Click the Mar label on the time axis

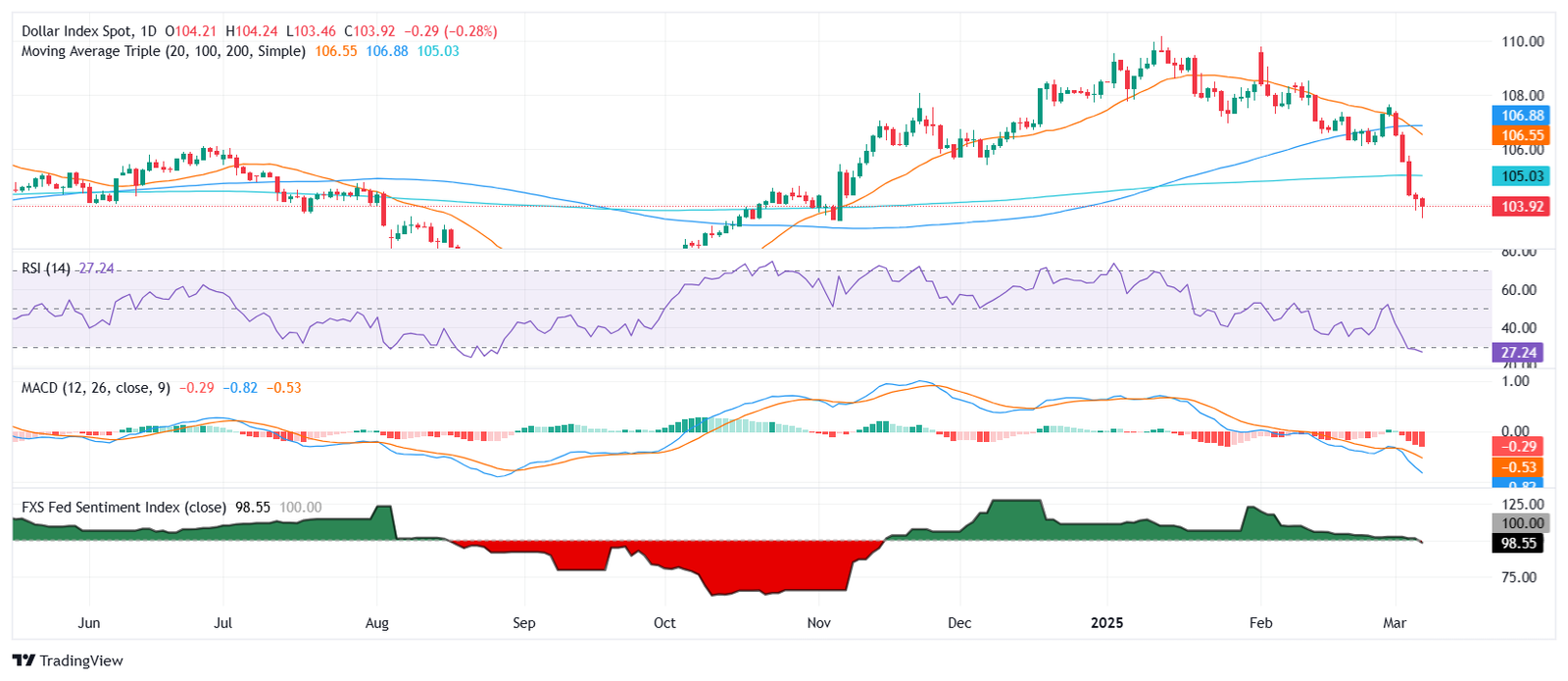[x=1394, y=623]
